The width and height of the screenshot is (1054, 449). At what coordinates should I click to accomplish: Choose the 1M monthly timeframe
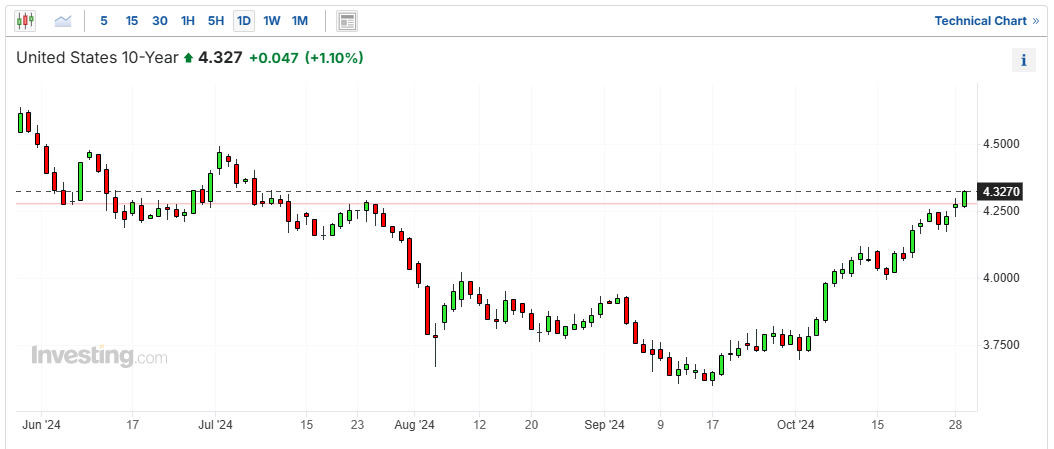[x=300, y=21]
